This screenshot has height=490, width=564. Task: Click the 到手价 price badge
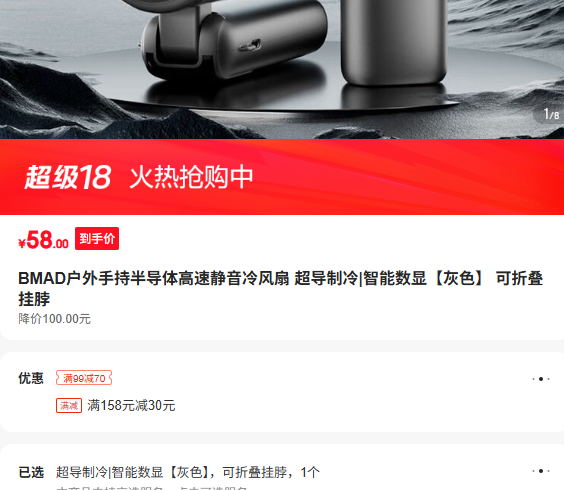pyautogui.click(x=97, y=239)
